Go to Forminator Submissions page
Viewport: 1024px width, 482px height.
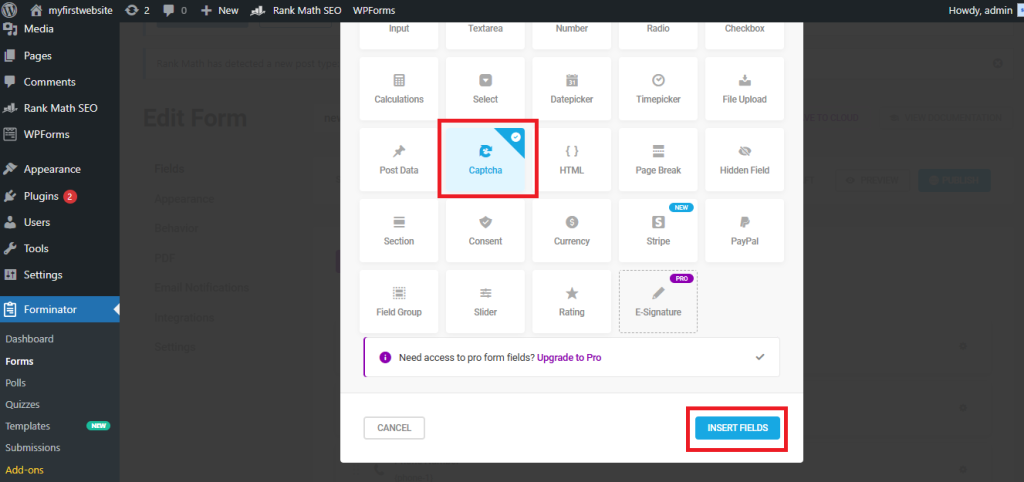tap(33, 447)
